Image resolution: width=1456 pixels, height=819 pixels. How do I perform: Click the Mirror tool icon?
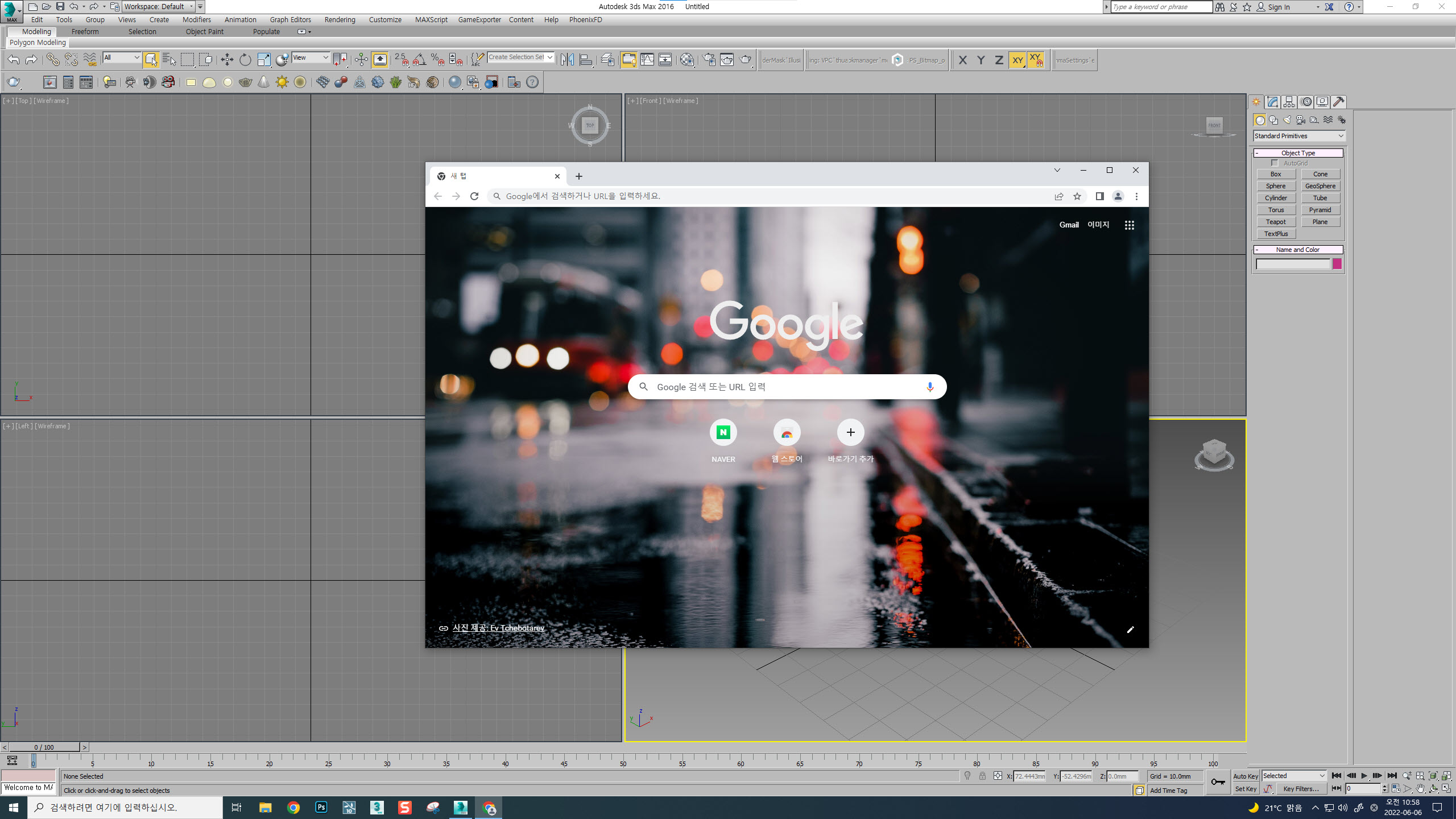[x=567, y=60]
